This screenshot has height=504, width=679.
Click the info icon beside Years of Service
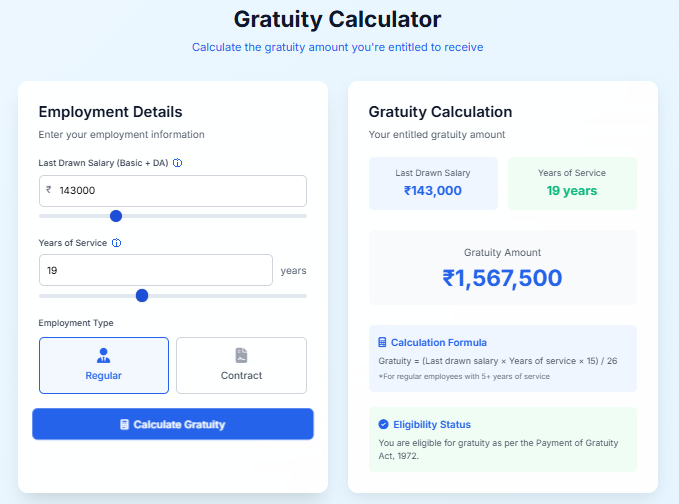tap(117, 243)
